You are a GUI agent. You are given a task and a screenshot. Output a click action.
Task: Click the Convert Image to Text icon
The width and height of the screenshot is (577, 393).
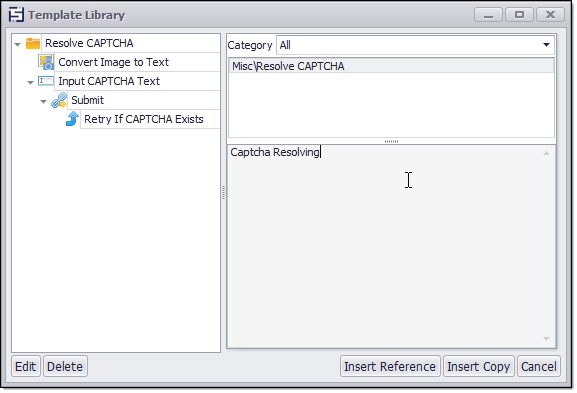tap(46, 62)
